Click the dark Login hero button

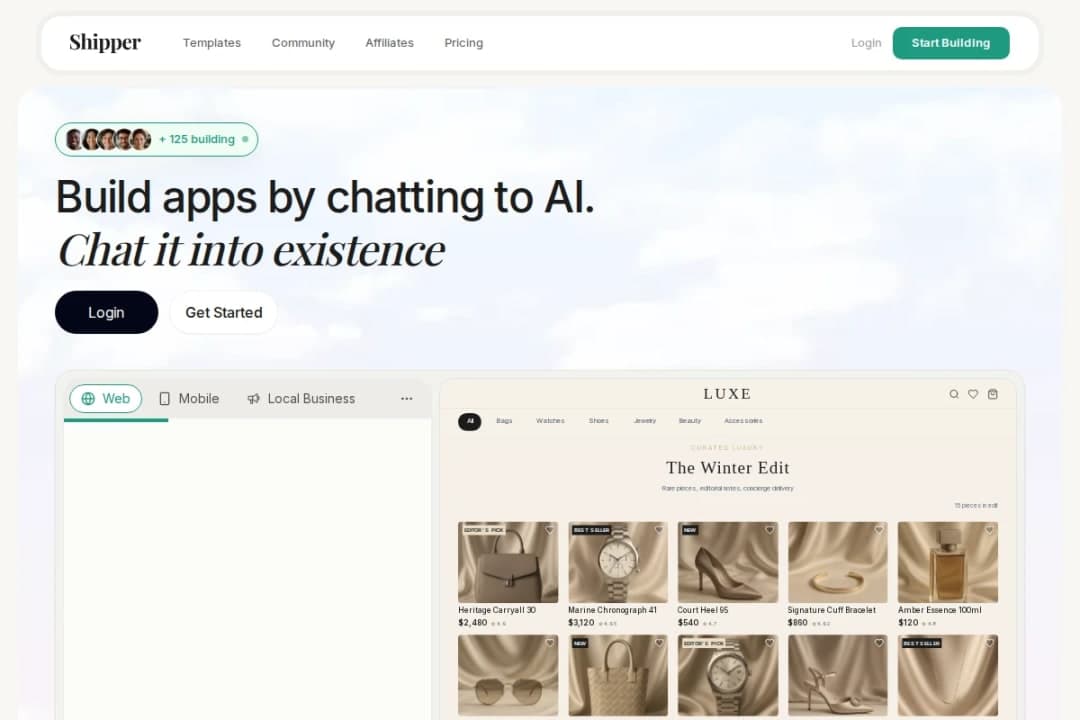tap(106, 312)
